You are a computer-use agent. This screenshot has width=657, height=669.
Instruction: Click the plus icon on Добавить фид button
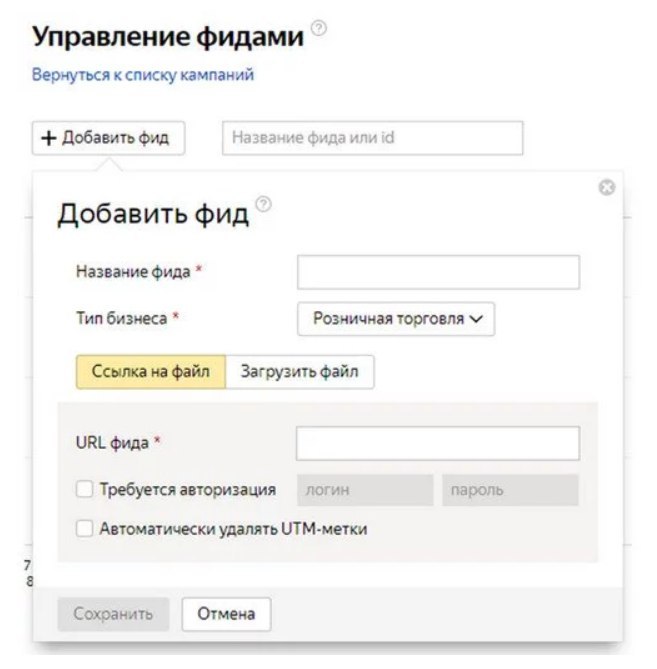click(48, 138)
